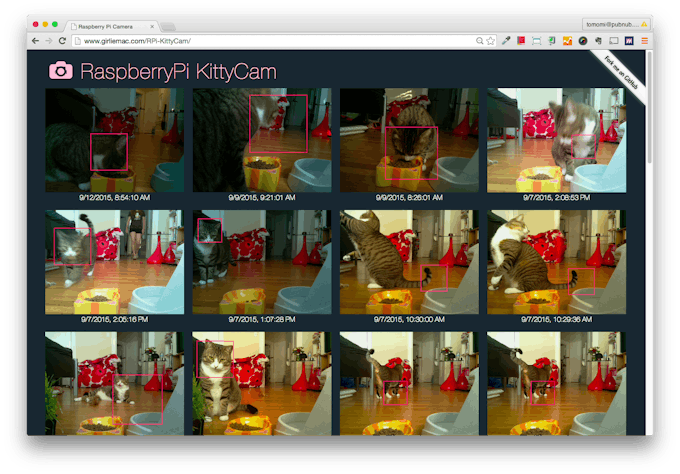Click the 9/9/2015, 9:21:01 AM timestamp
680x474 pixels.
click(262, 198)
